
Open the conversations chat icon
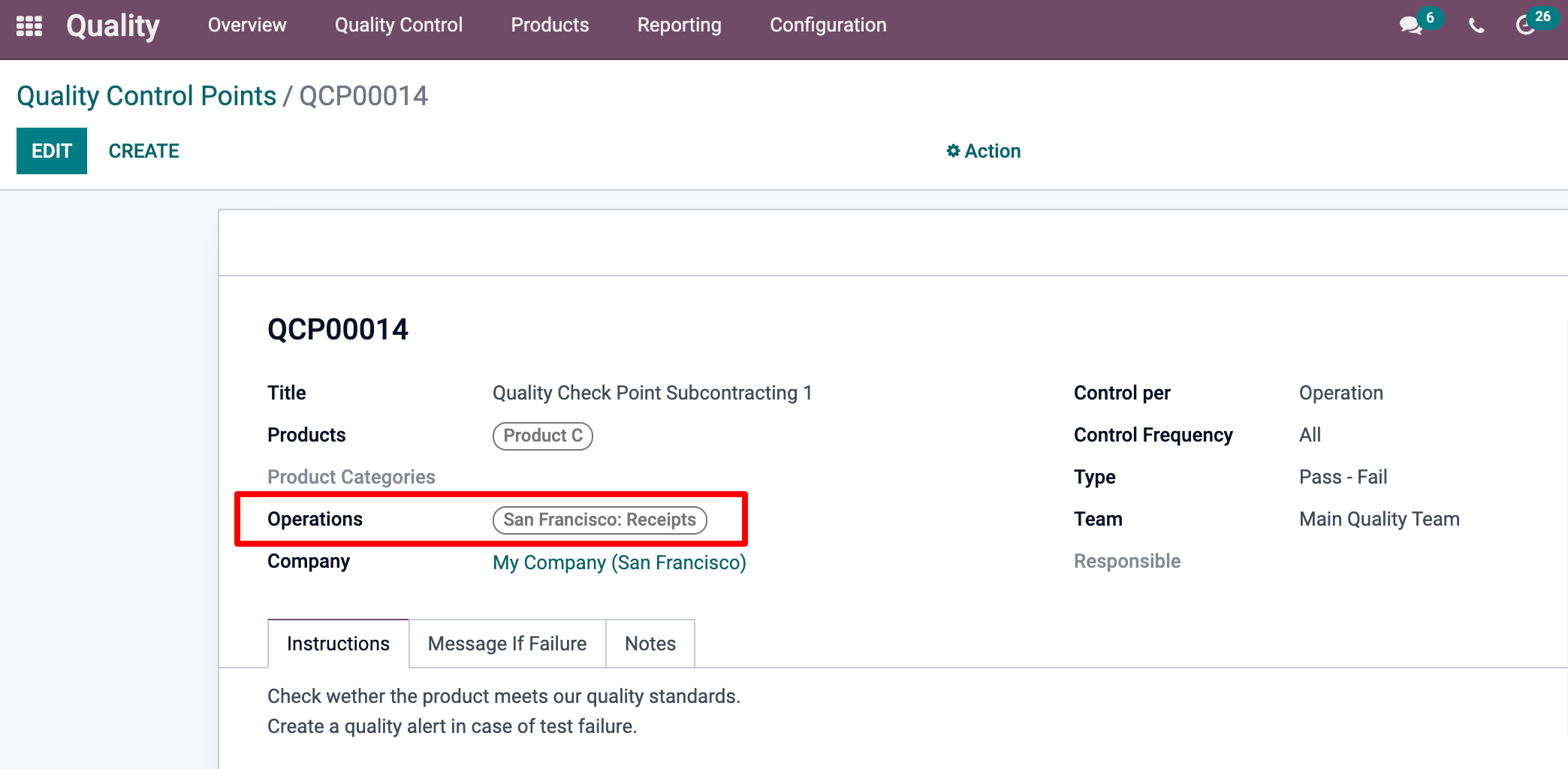[x=1411, y=26]
